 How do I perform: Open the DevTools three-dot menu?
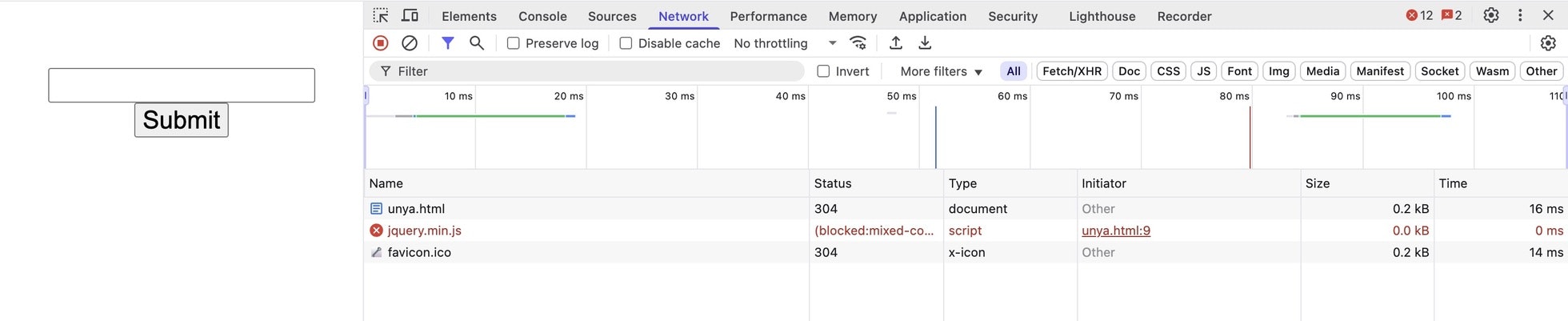pyautogui.click(x=1520, y=15)
